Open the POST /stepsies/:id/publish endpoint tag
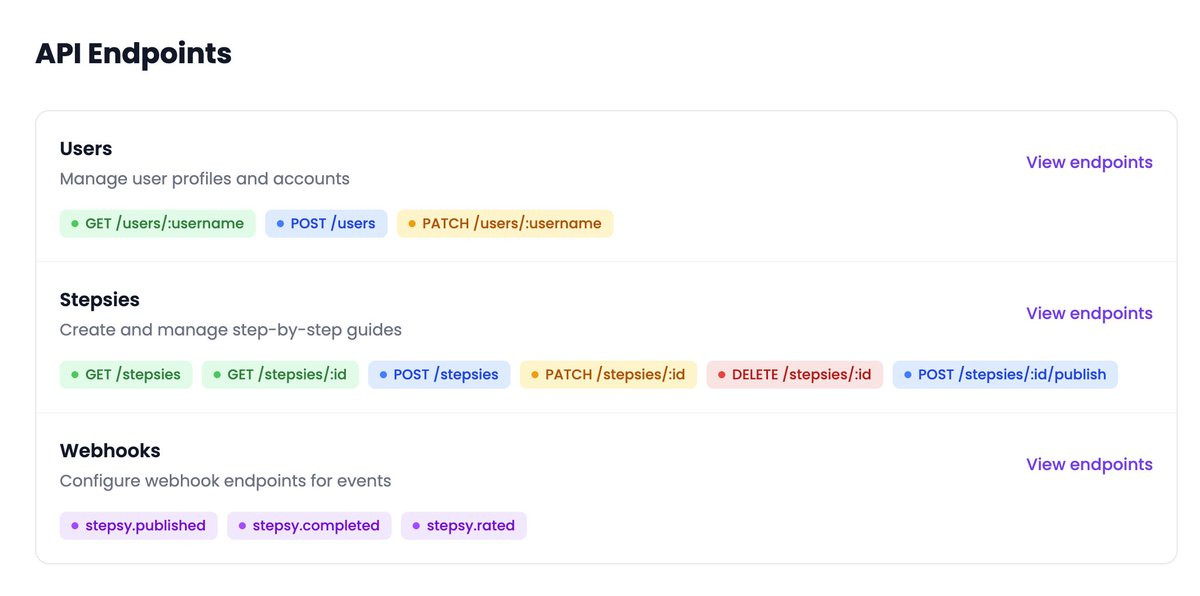The image size is (1200, 596). [1005, 375]
